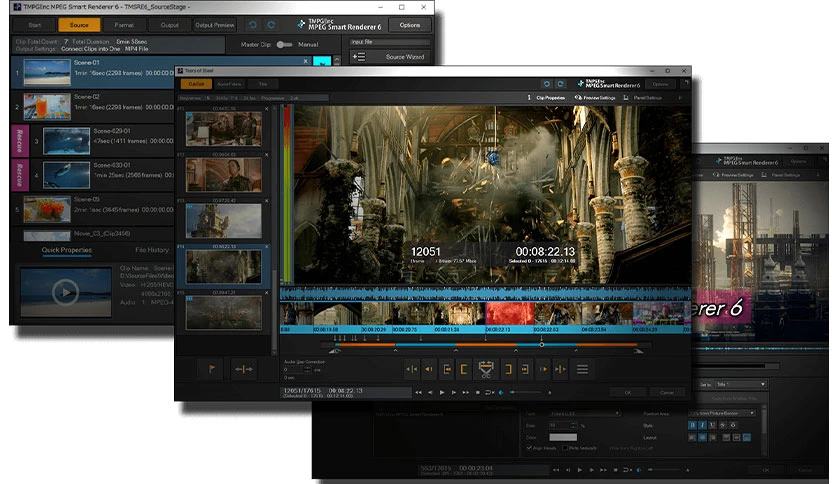This screenshot has width=836, height=484.
Task: Step to next keyframe orange arrow icon
Action: pyautogui.click(x=543, y=369)
